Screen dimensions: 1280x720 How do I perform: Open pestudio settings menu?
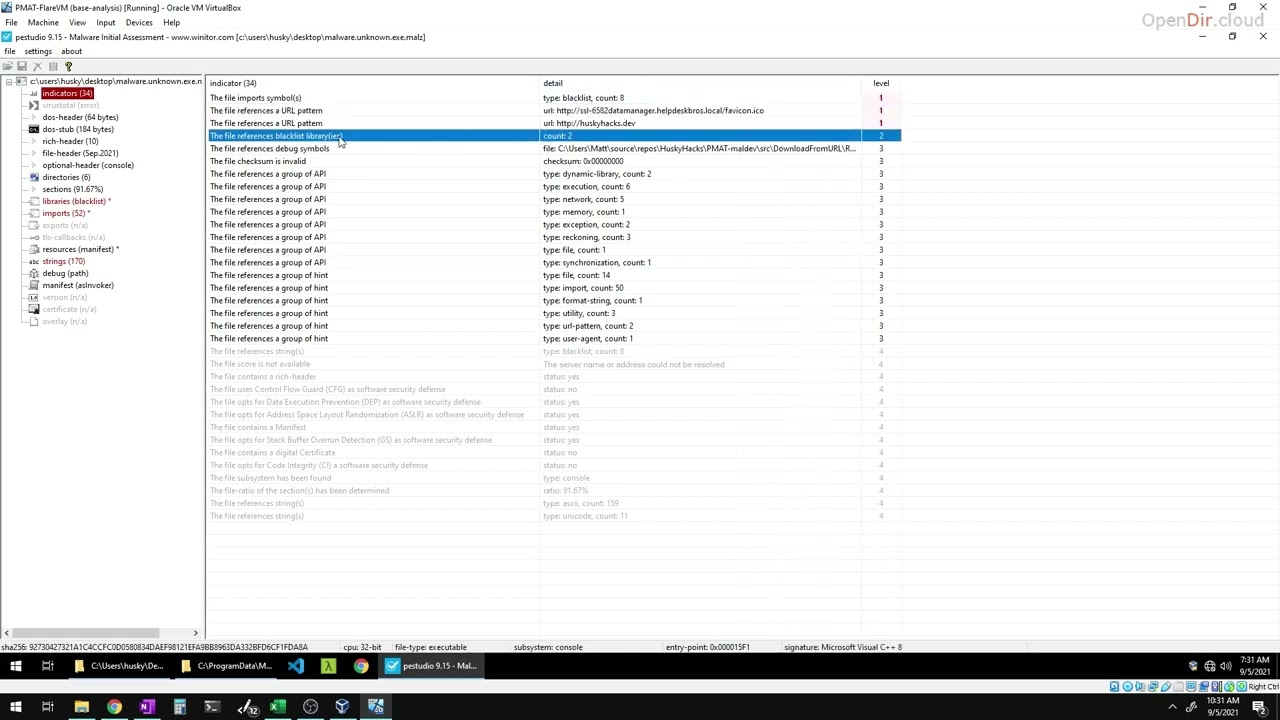pyautogui.click(x=38, y=51)
